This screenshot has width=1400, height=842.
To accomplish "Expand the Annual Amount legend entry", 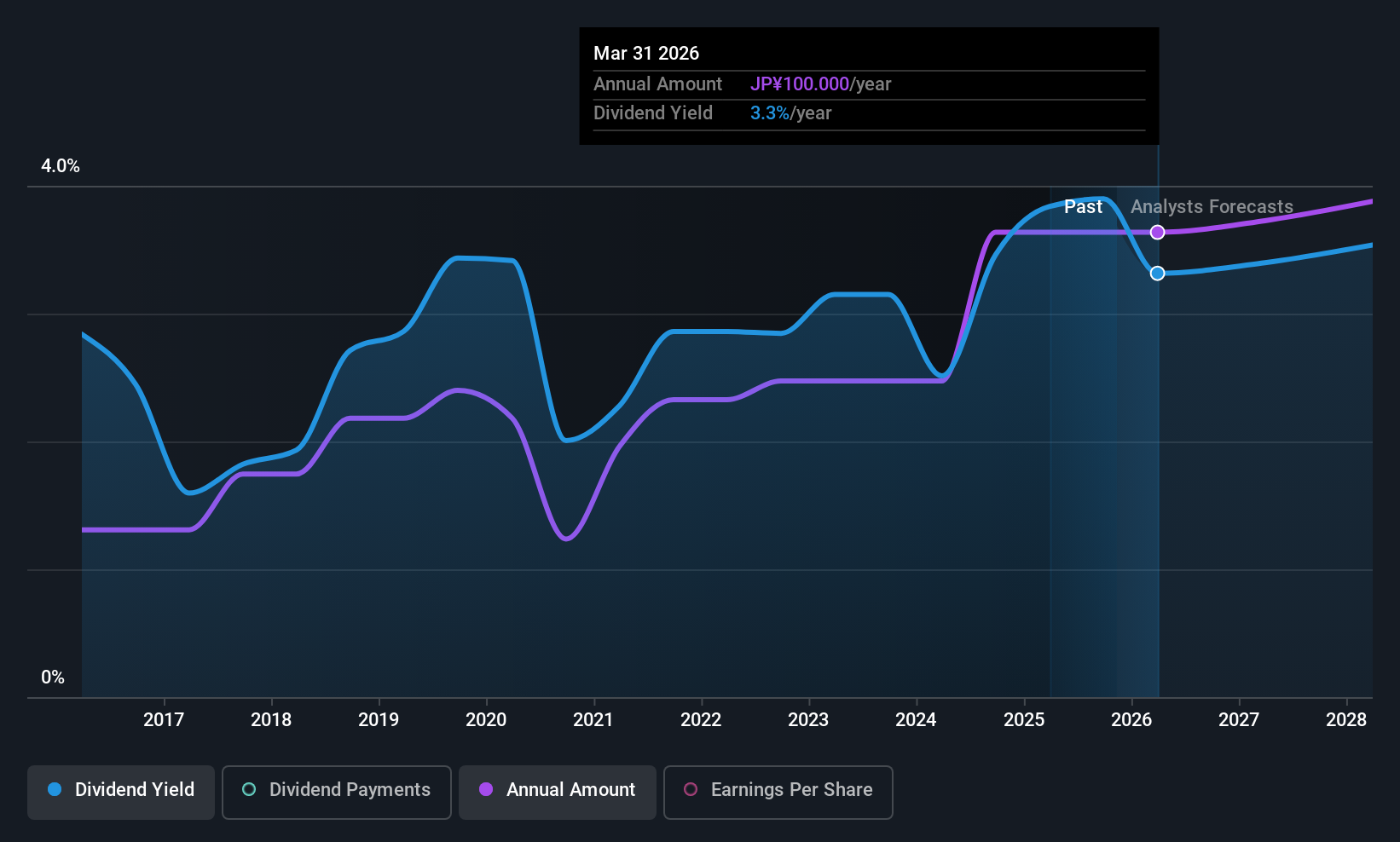I will pyautogui.click(x=557, y=791).
